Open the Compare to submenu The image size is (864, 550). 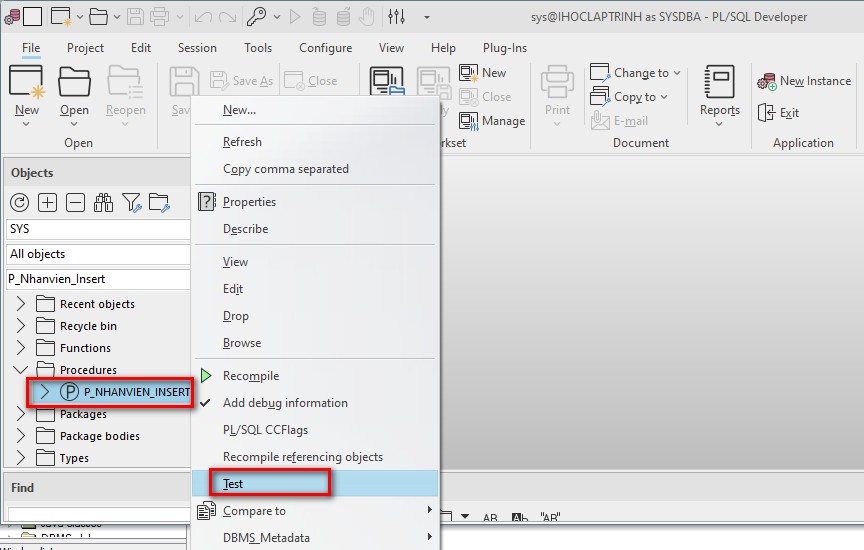pyautogui.click(x=254, y=511)
